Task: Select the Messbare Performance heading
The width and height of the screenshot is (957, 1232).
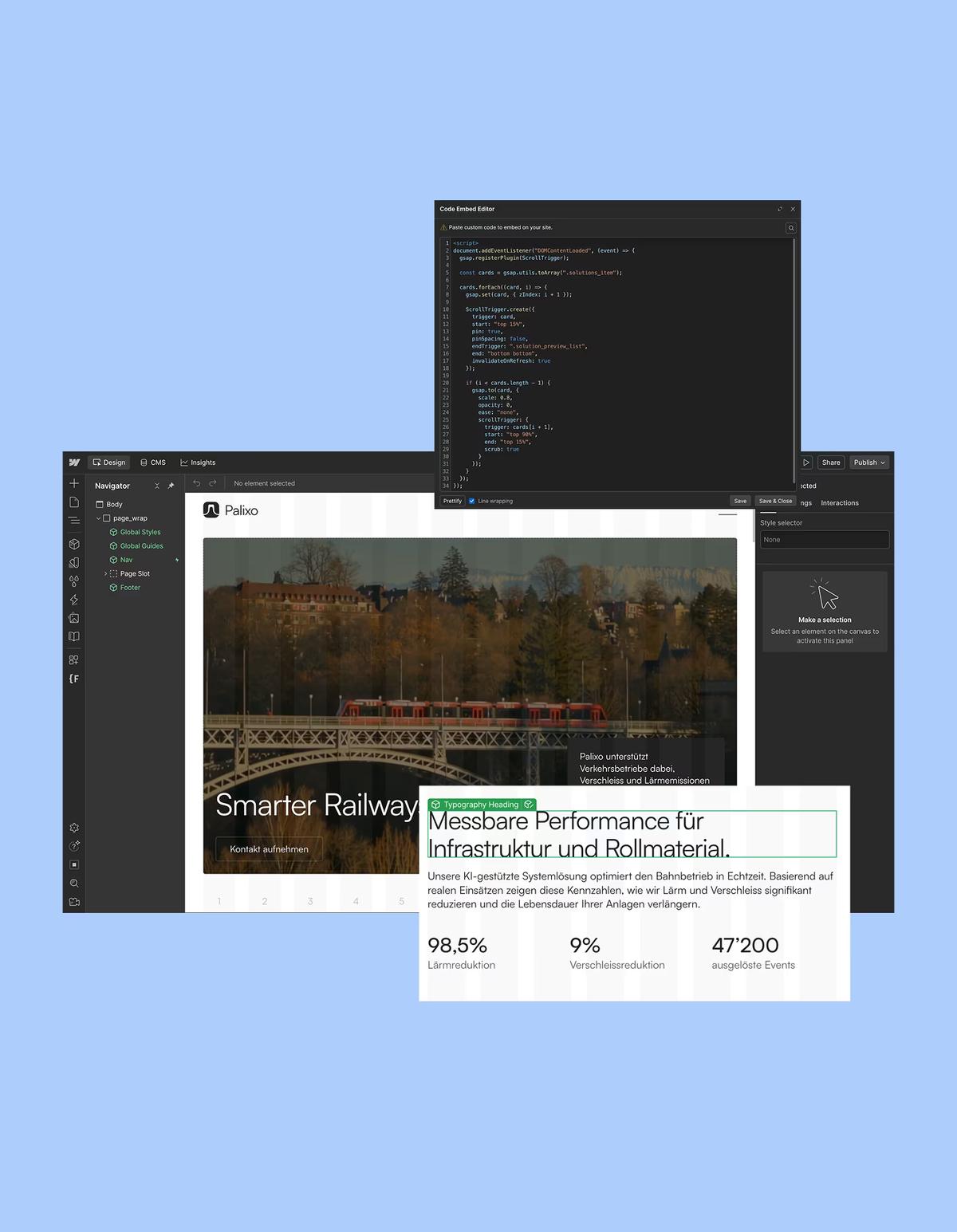Action: 632,834
